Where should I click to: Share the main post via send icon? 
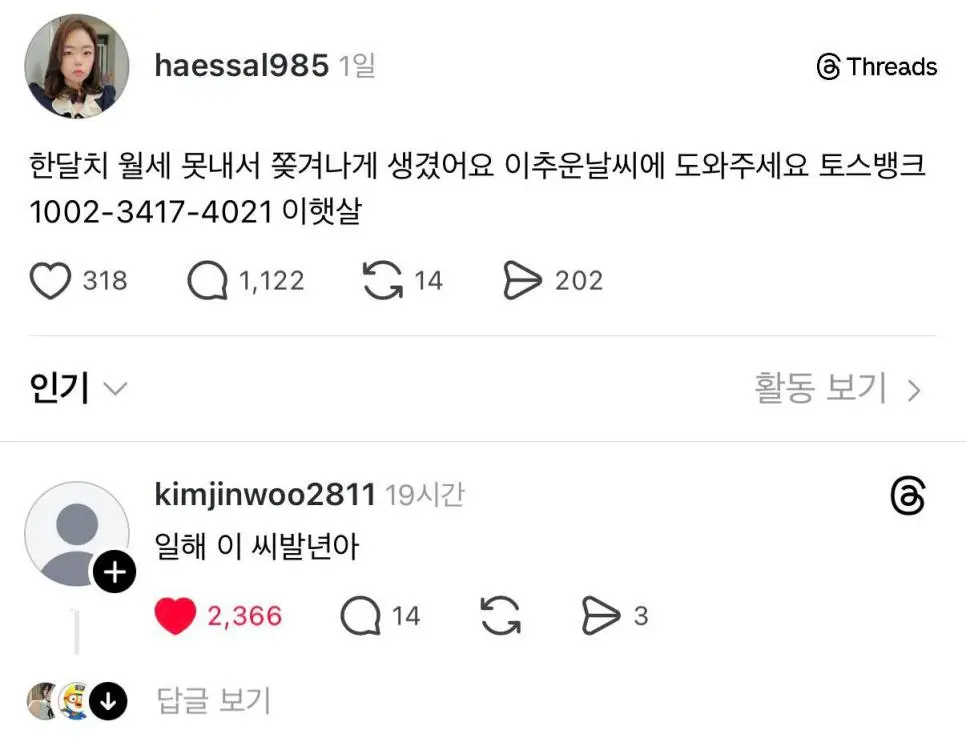pos(522,280)
